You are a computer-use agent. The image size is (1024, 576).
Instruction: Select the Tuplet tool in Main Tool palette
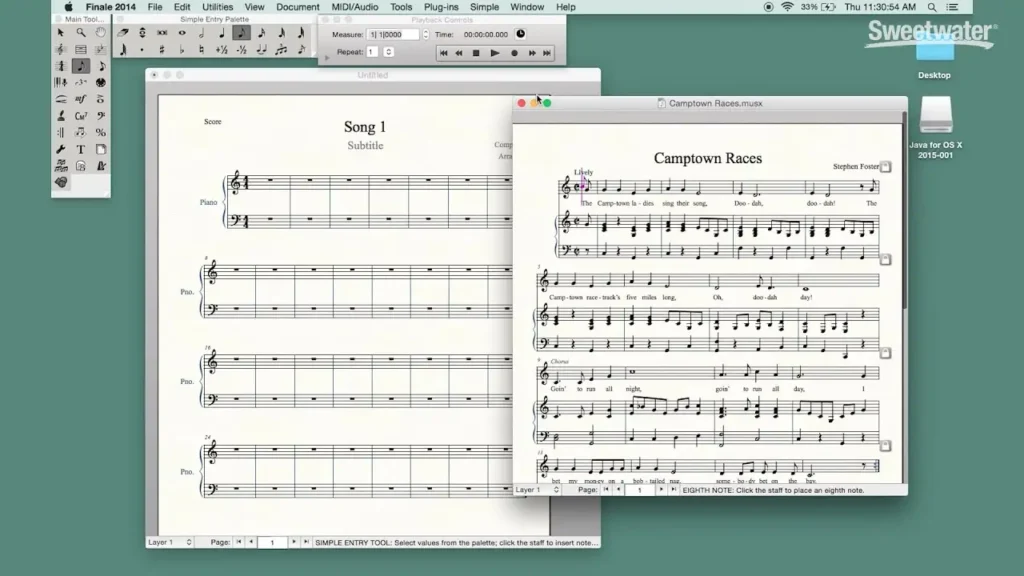point(80,83)
